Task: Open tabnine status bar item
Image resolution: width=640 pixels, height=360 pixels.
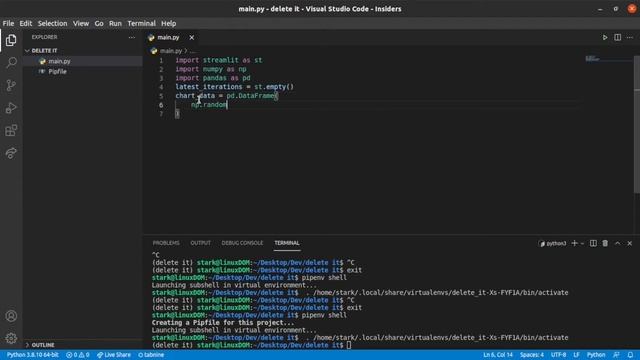Action: [151, 355]
